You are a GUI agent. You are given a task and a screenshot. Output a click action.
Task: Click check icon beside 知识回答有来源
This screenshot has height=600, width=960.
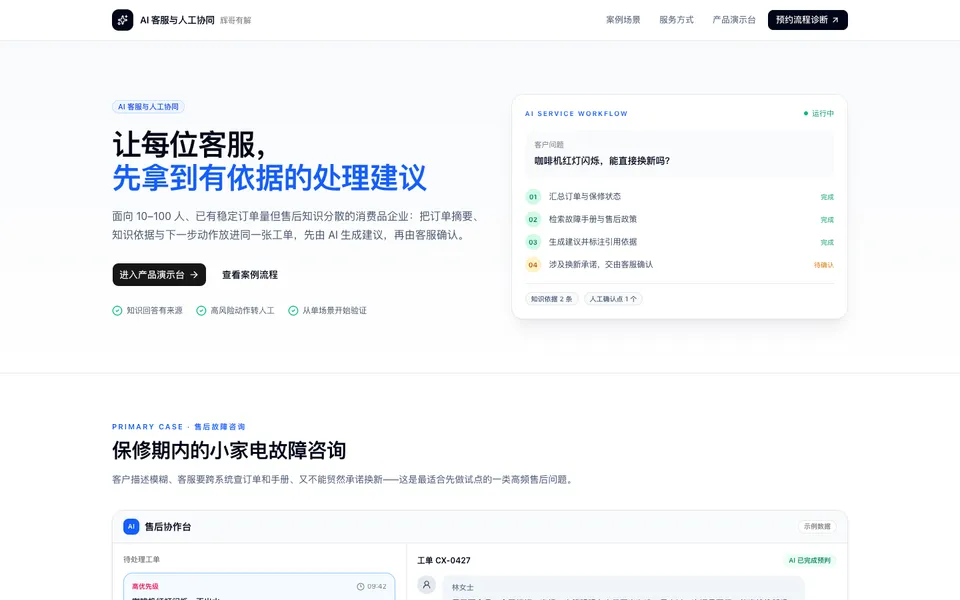[x=117, y=310]
